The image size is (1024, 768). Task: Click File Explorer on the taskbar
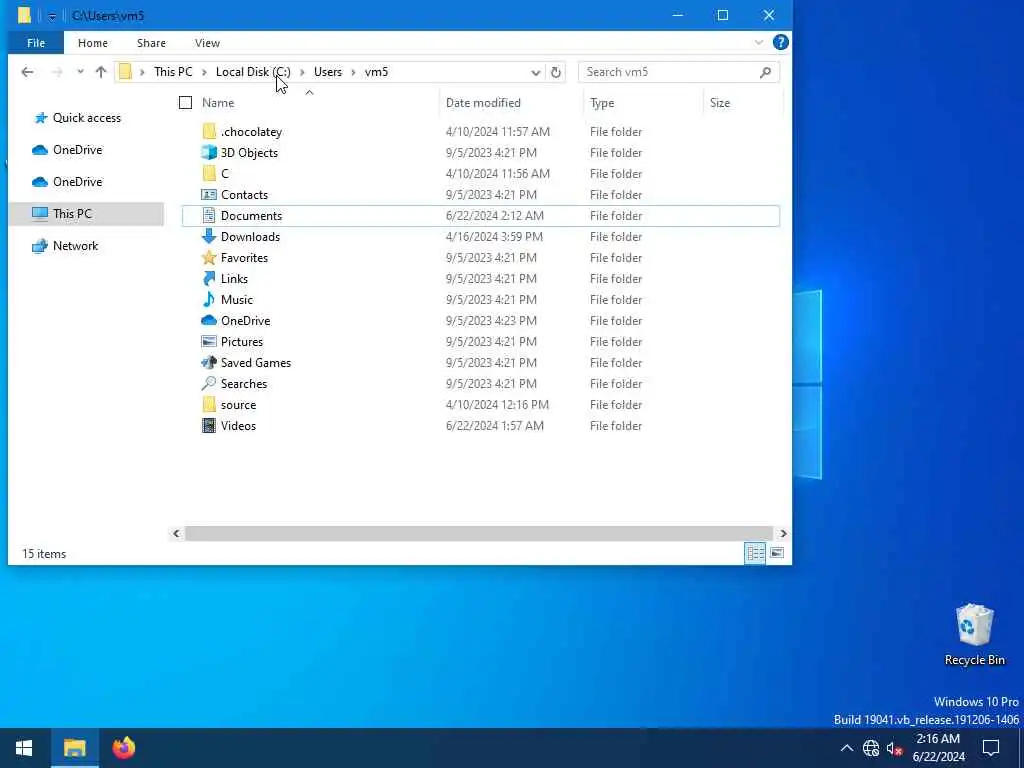tap(74, 748)
